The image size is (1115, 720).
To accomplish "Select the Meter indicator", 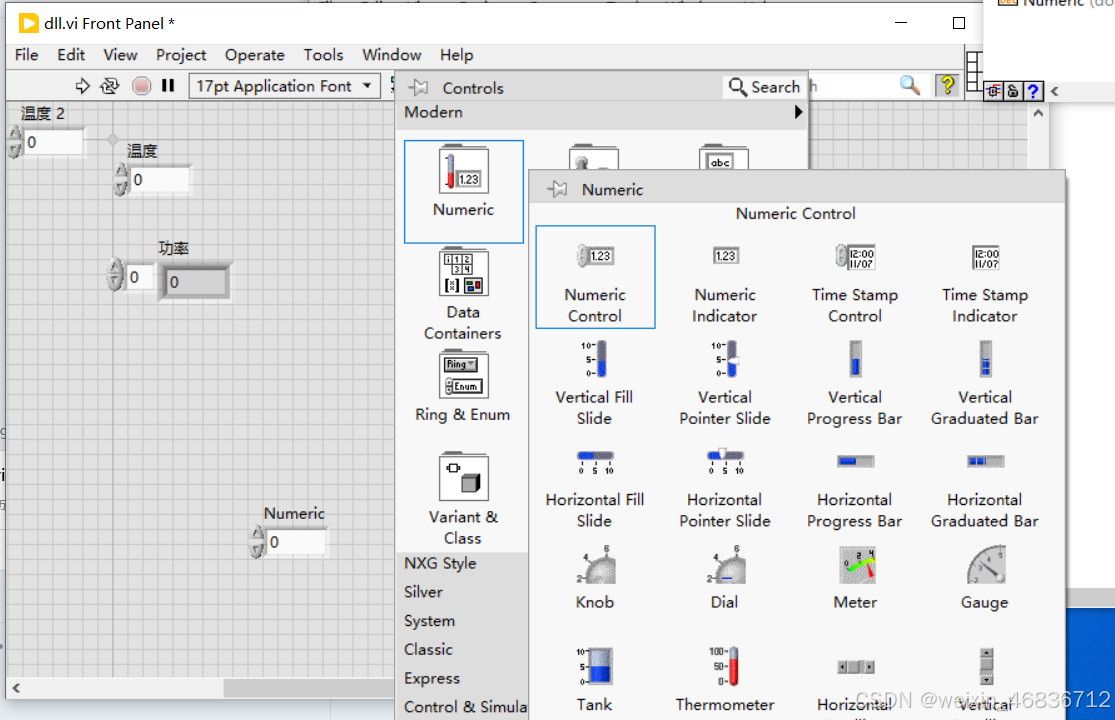I will (855, 578).
